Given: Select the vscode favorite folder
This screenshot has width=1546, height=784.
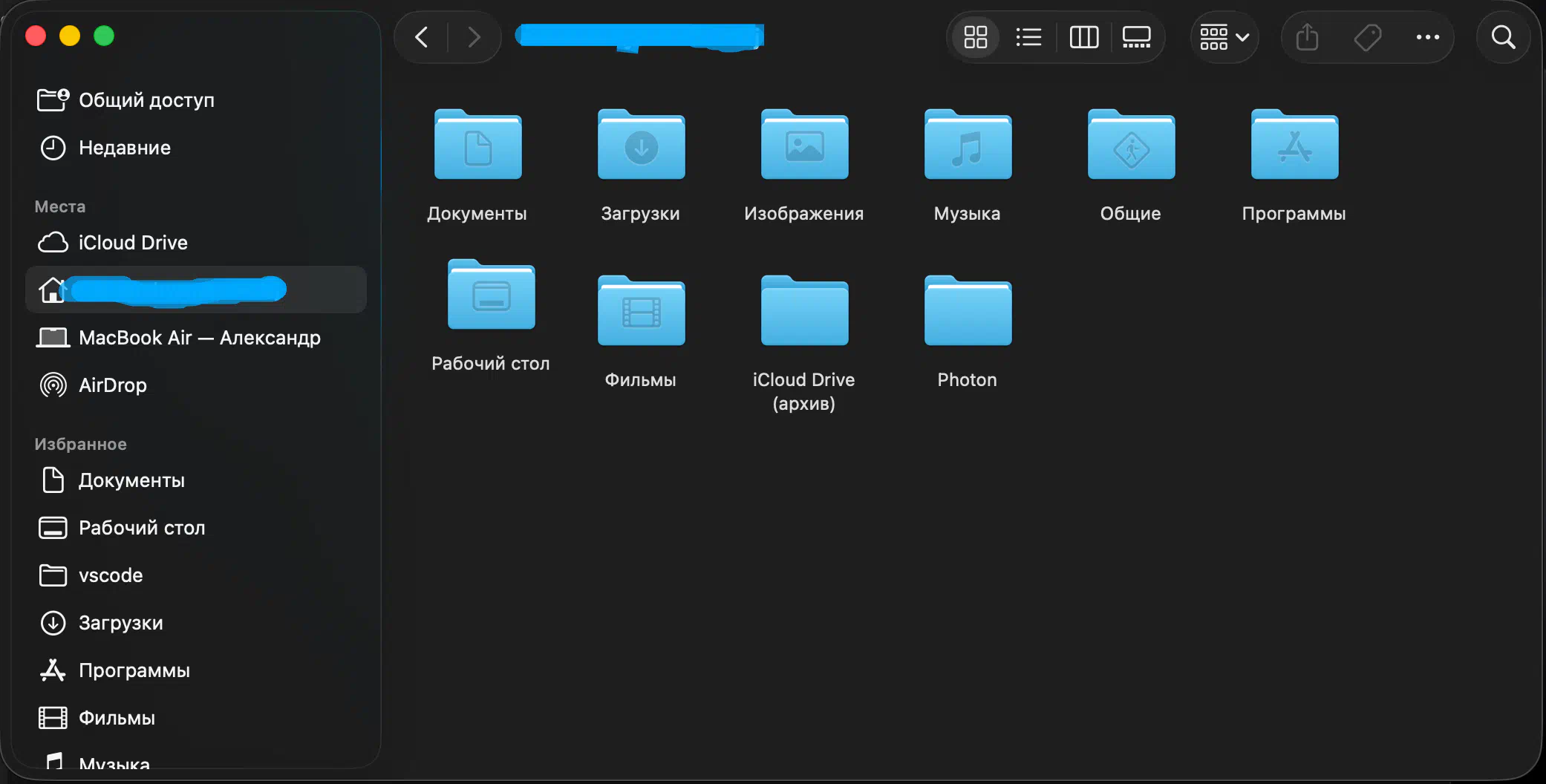Looking at the screenshot, I should pos(110,575).
